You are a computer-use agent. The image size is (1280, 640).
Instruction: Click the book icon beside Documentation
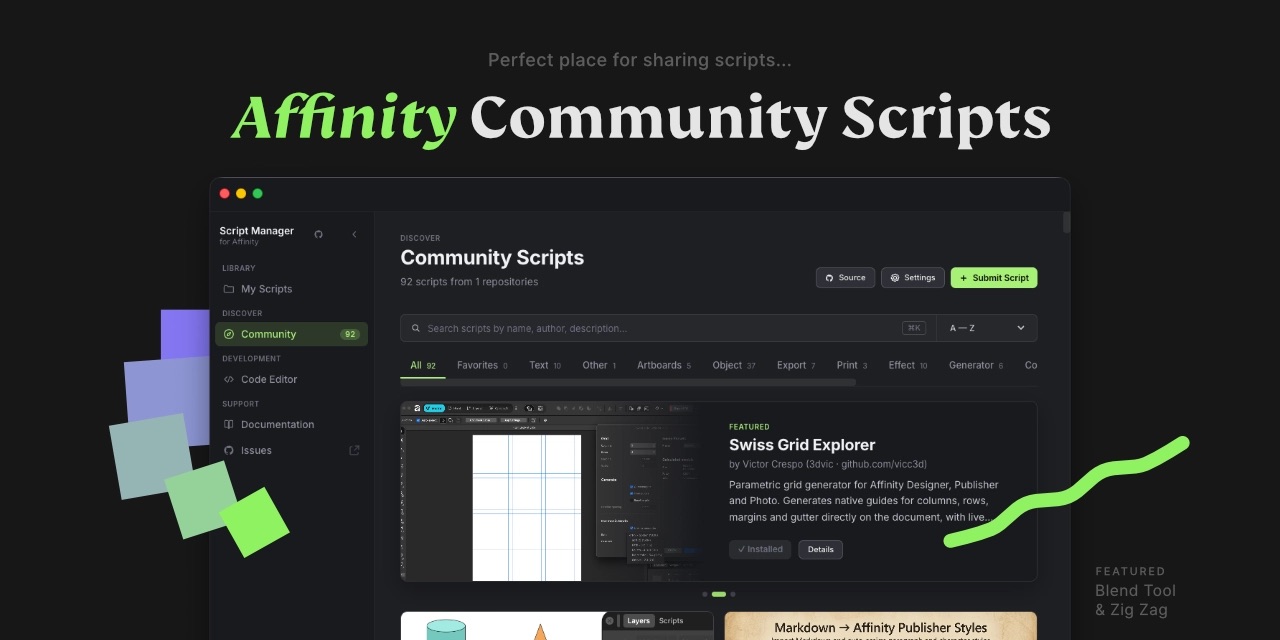(x=229, y=424)
